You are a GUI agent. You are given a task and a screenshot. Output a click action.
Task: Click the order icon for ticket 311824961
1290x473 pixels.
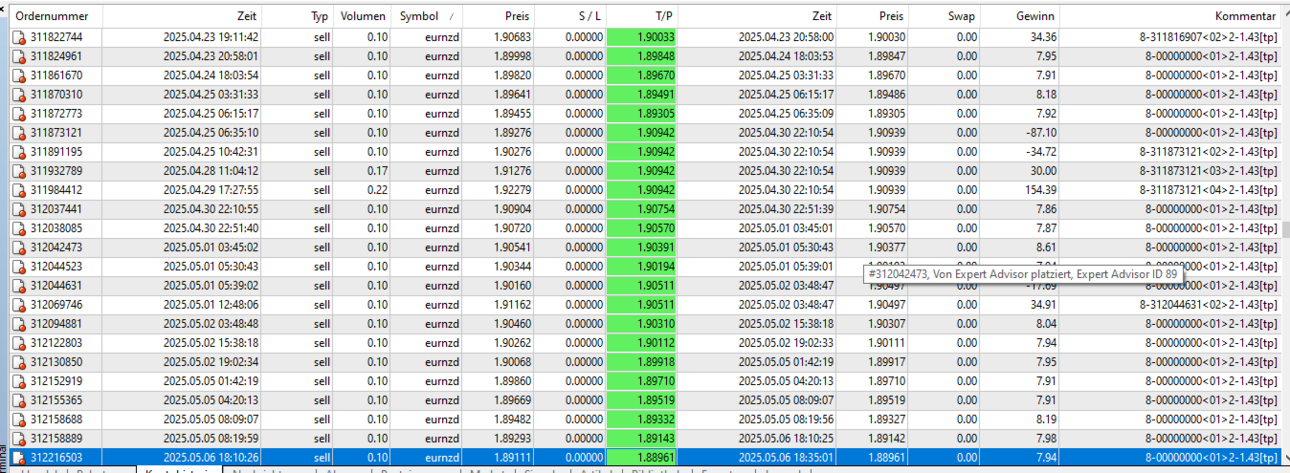point(18,56)
